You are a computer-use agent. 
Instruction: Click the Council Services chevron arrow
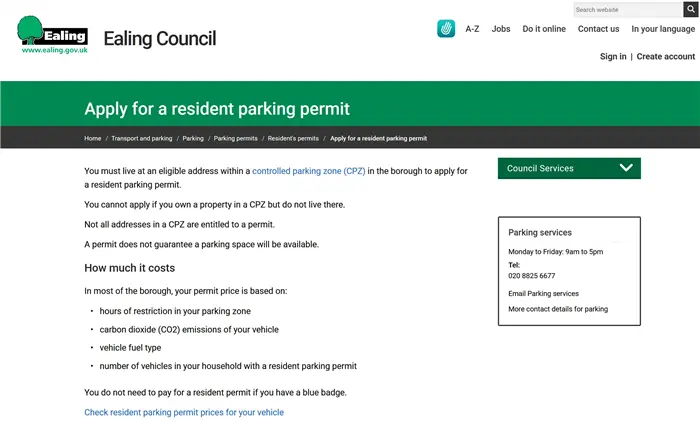point(626,168)
